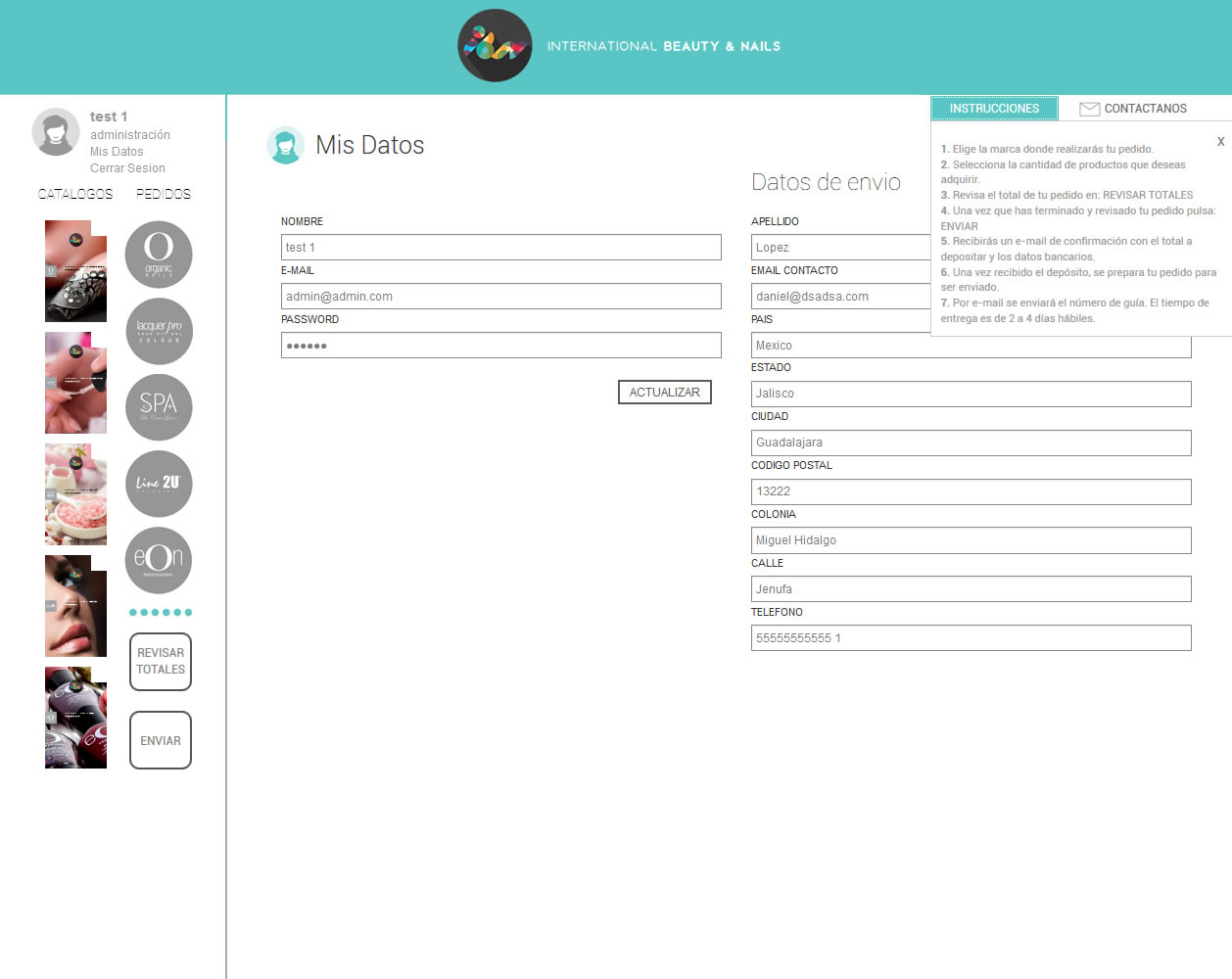Click into the Nombre input field
Viewport: 1232px width, 979px height.
(500, 248)
